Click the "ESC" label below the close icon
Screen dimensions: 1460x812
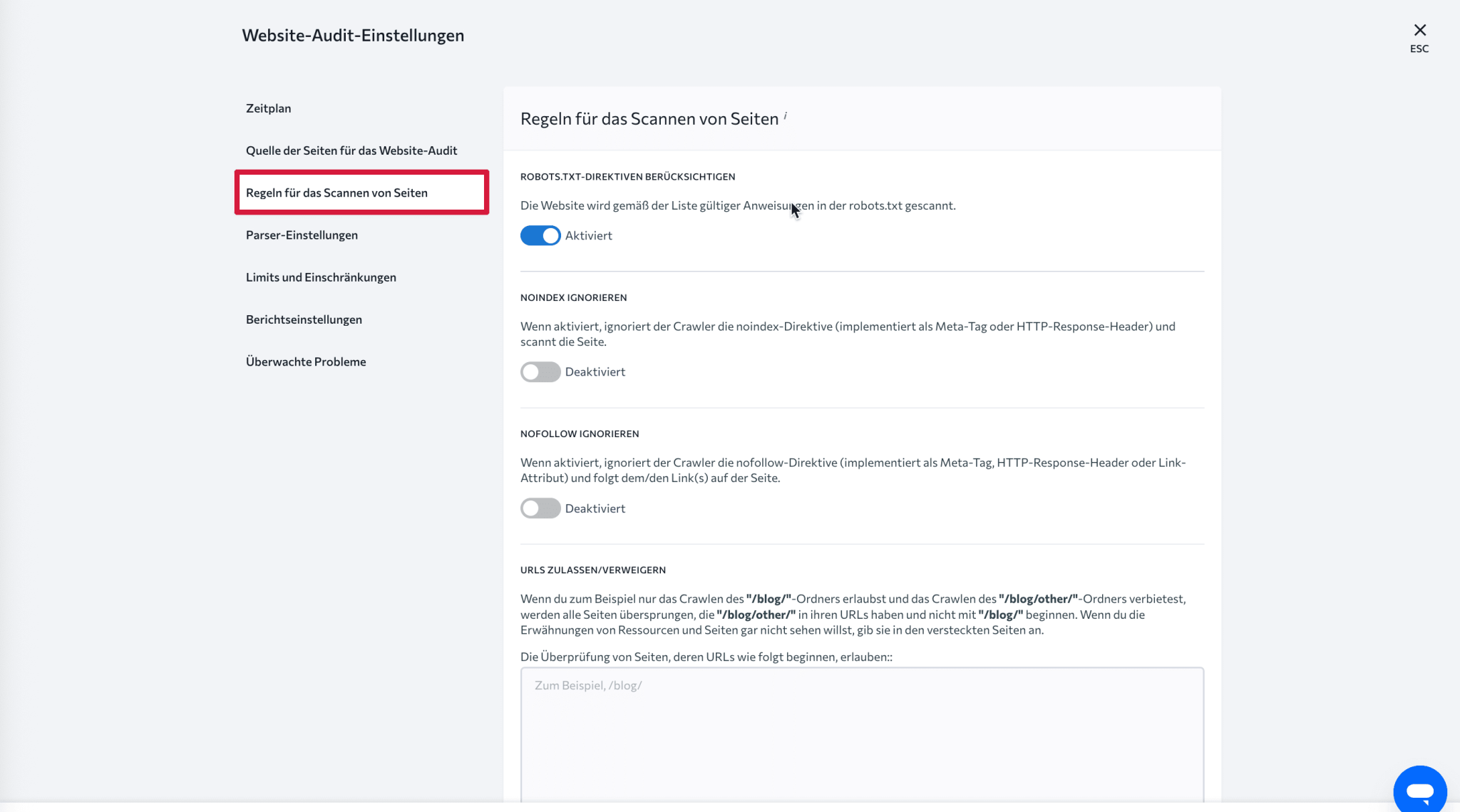(x=1419, y=48)
